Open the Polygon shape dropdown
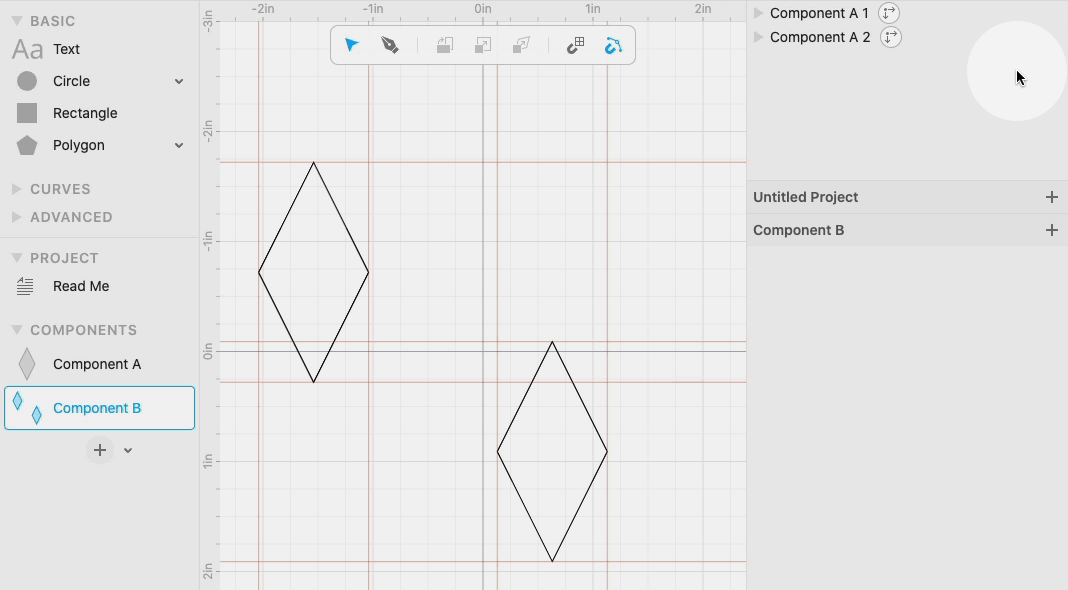The image size is (1068, 590). pyautogui.click(x=178, y=145)
